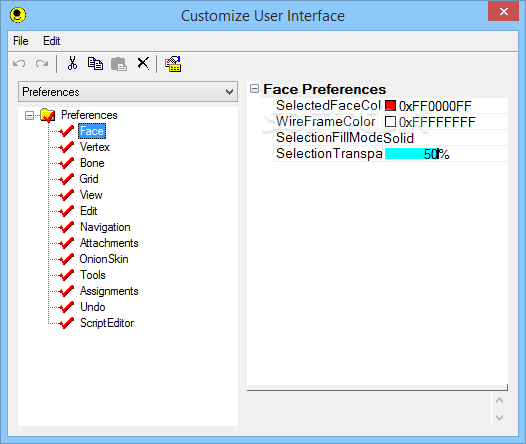Click the red checkmark beside Bone

point(66,163)
